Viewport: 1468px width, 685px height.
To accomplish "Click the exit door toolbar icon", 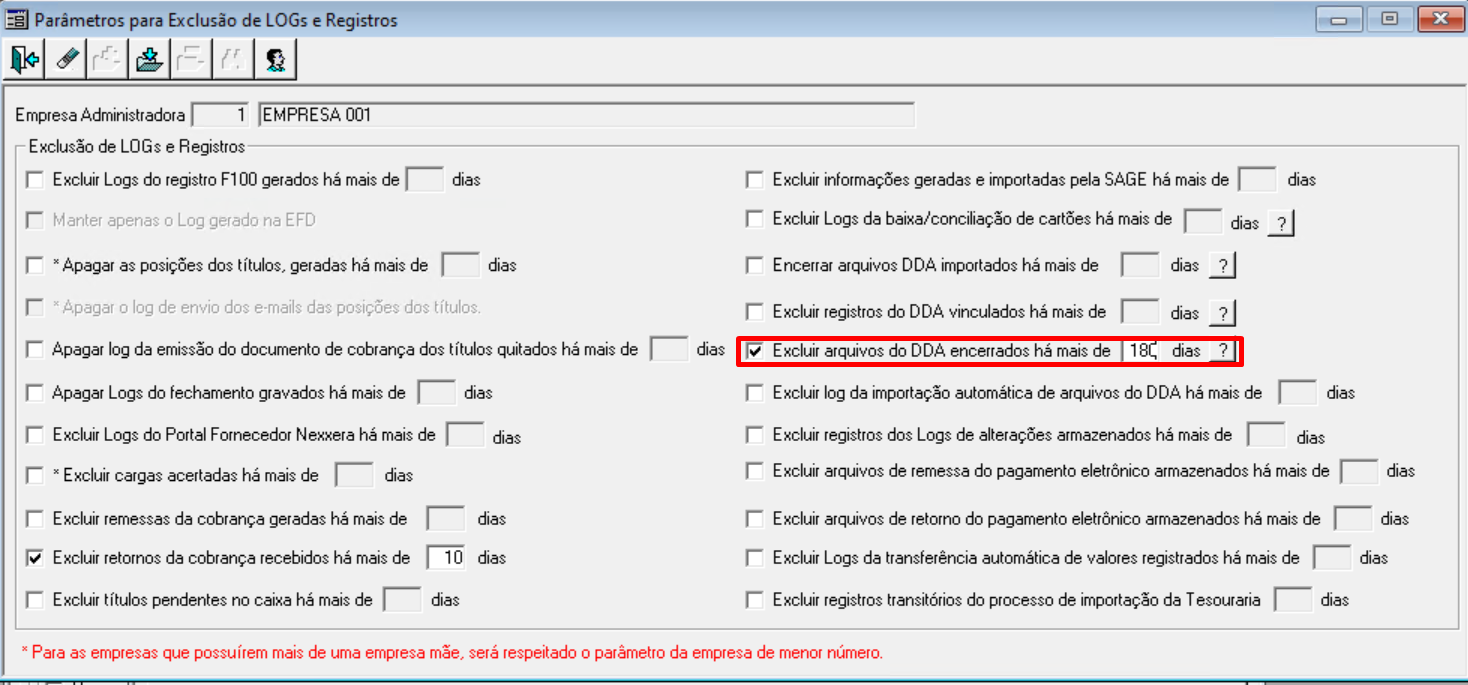I will pyautogui.click(x=24, y=59).
